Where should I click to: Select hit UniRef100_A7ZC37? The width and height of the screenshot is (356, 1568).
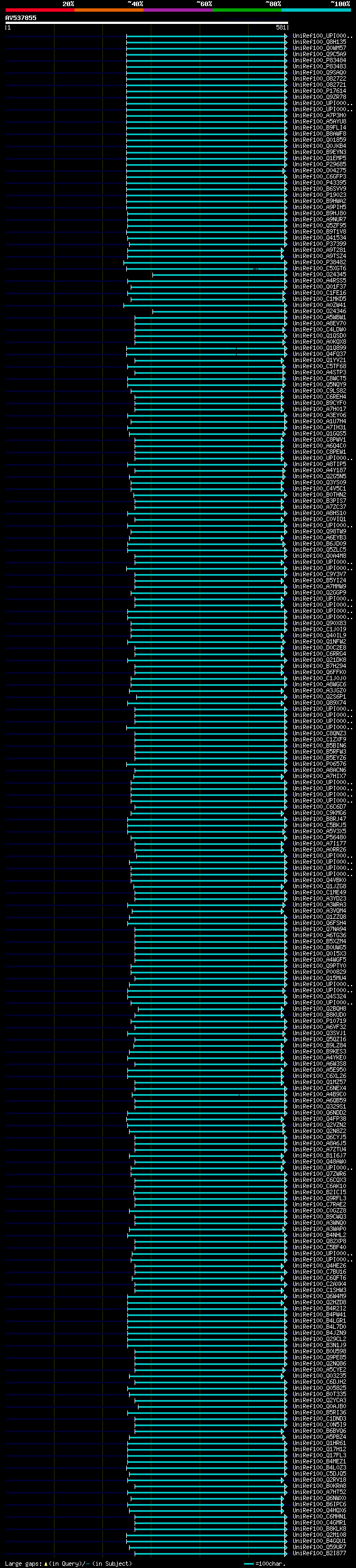coord(319,507)
